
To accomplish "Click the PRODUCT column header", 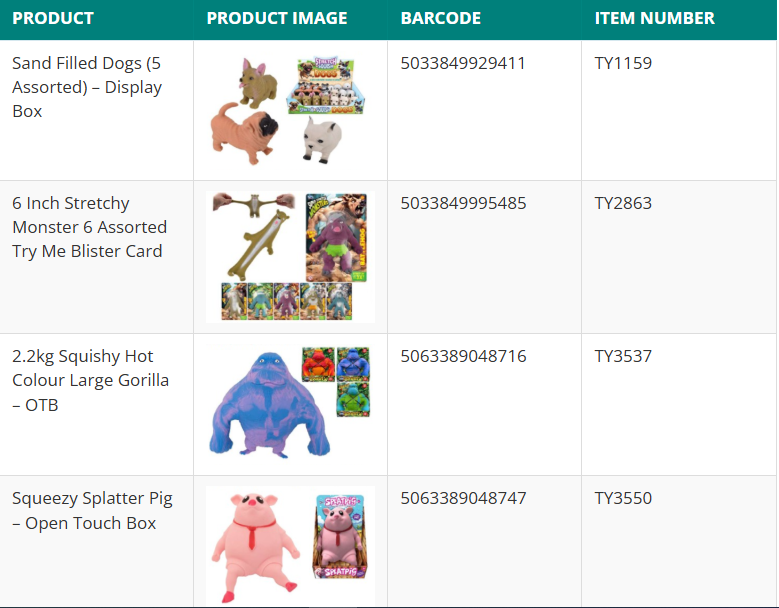I will click(x=53, y=18).
